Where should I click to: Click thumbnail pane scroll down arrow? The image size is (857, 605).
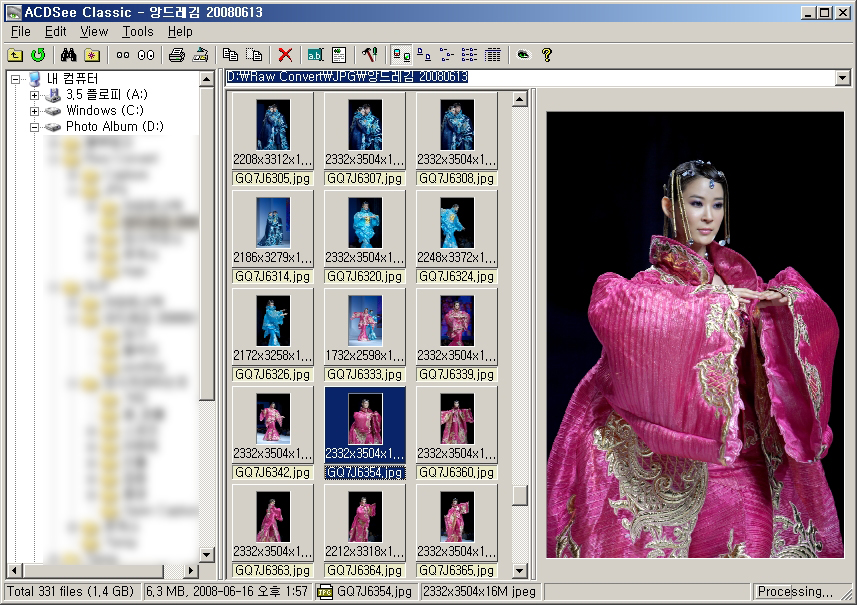[520, 571]
